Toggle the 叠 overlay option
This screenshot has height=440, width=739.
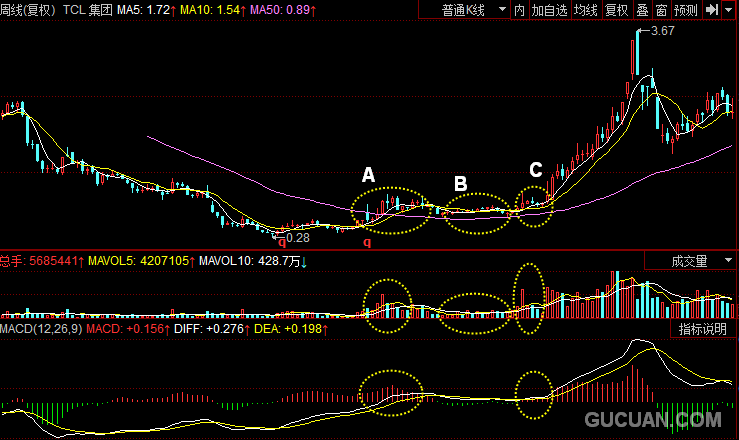click(643, 10)
